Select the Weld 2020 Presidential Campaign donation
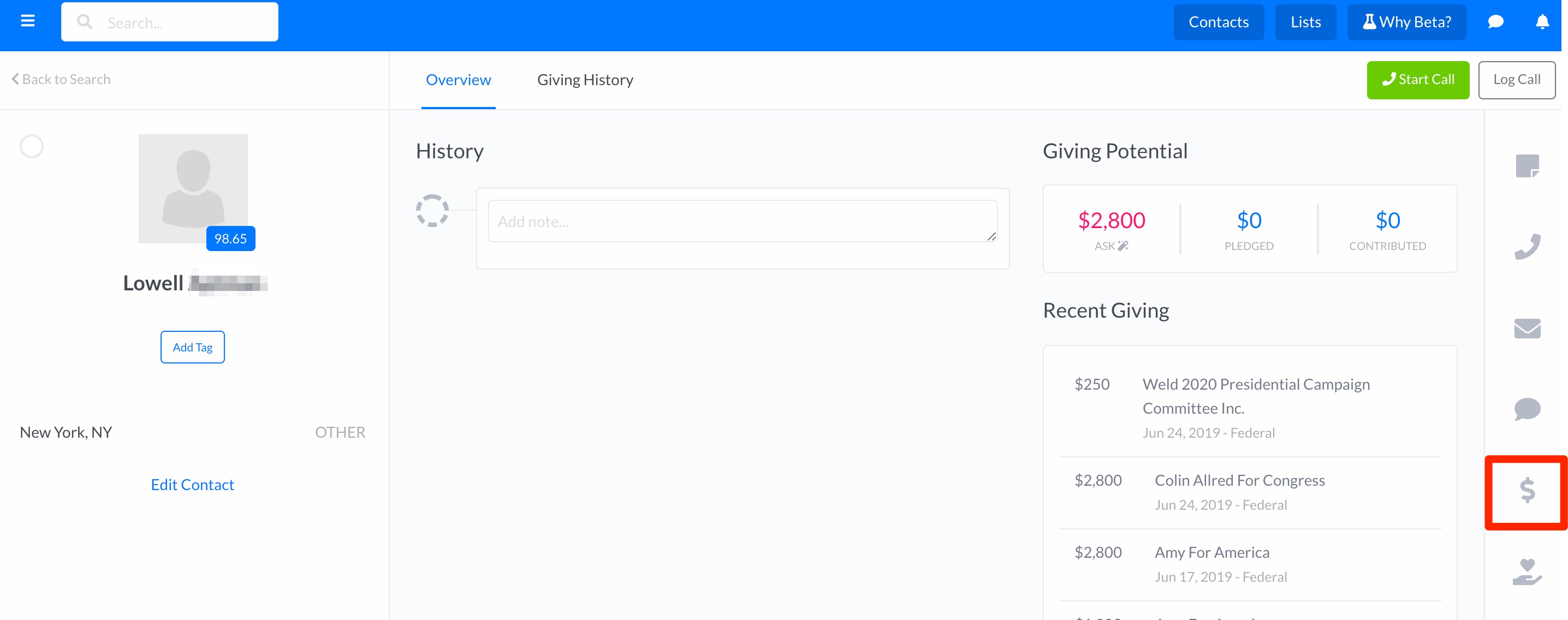The image size is (1568, 620). click(1250, 408)
